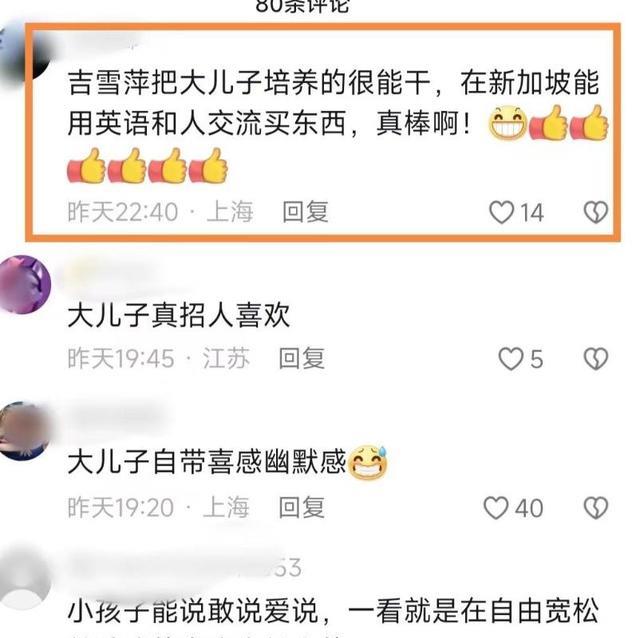
Task: Open the first commenter's dark avatar
Action: pos(24,55)
